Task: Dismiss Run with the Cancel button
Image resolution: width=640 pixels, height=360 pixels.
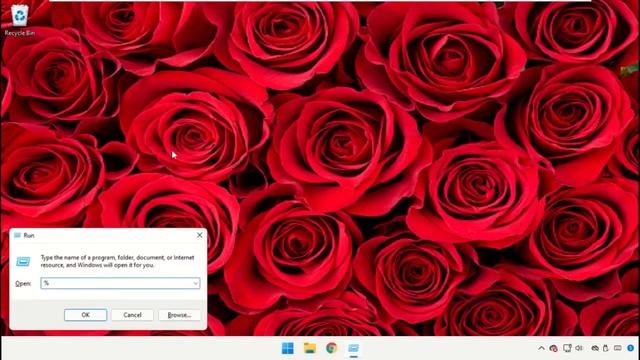Action: [132, 315]
